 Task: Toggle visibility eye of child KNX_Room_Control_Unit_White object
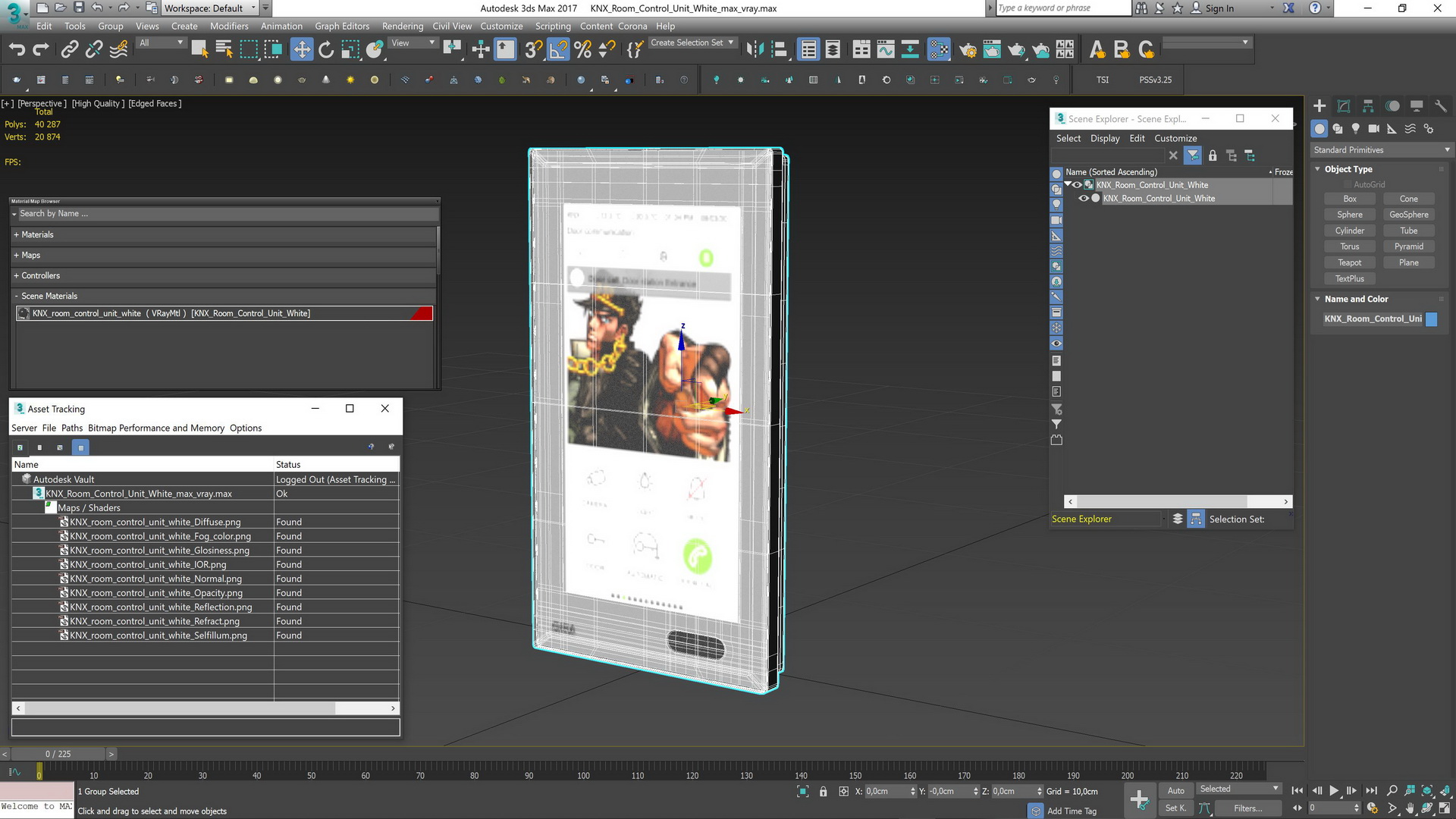pyautogui.click(x=1084, y=199)
